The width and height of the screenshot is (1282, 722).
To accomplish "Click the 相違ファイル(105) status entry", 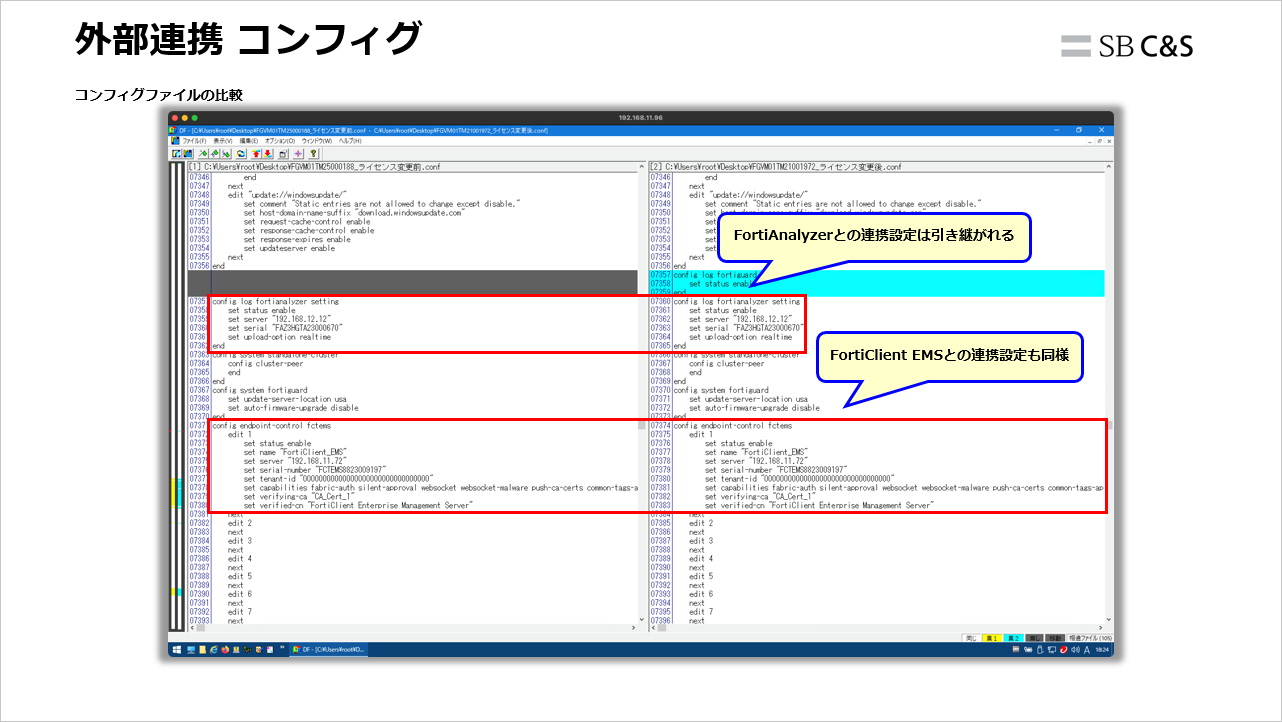I will click(1089, 637).
